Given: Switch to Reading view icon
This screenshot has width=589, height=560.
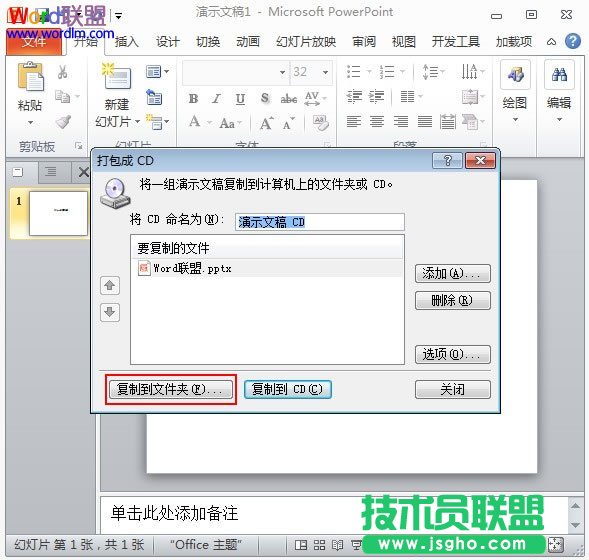Looking at the screenshot, I should (337, 545).
